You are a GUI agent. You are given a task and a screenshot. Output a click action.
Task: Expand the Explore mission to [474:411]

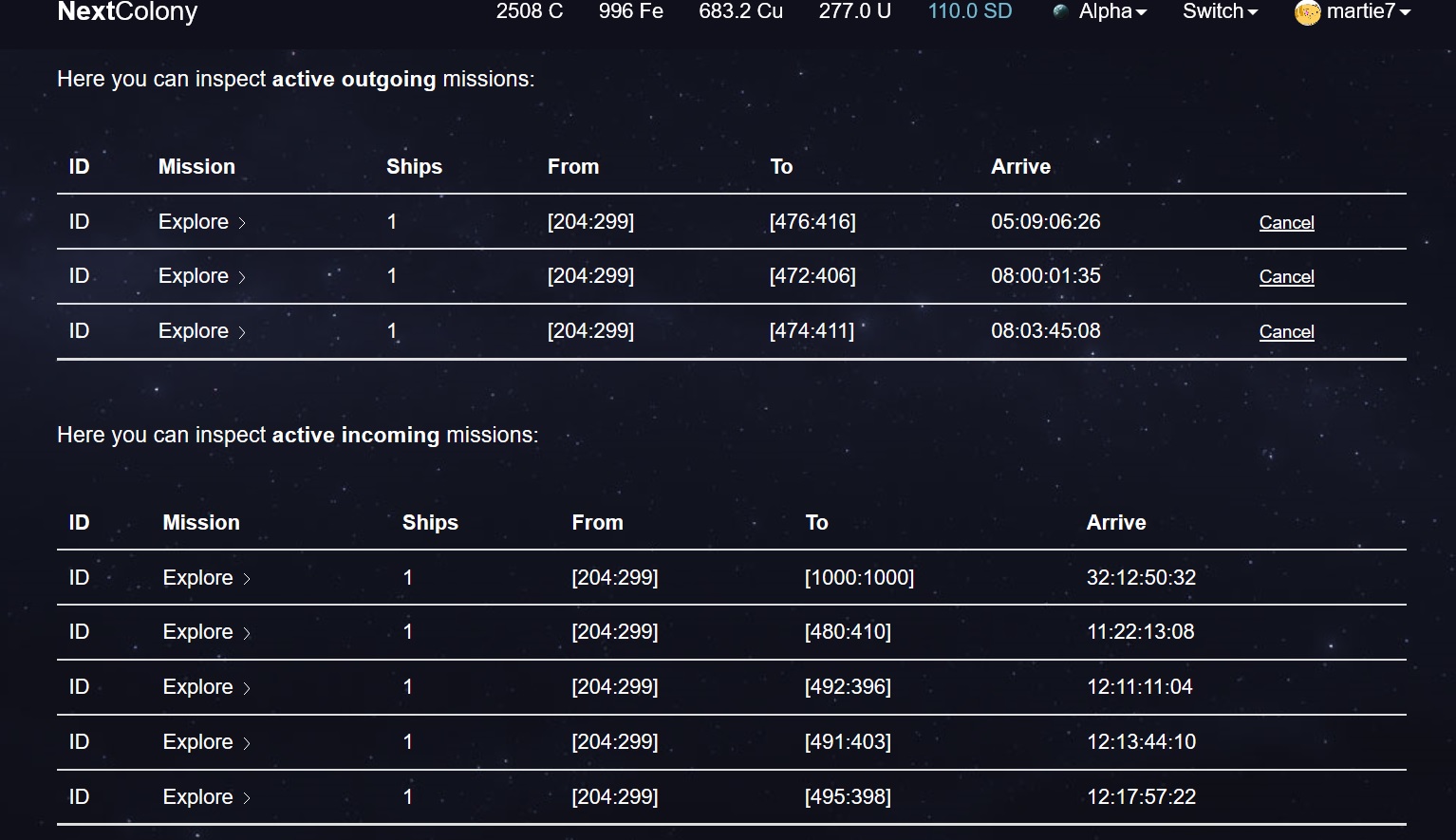click(x=201, y=331)
